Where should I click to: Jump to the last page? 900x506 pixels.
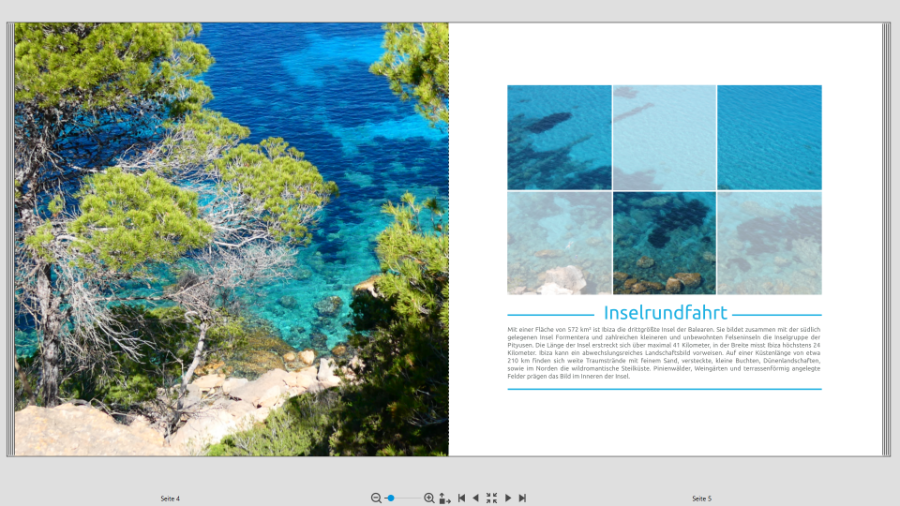(522, 498)
